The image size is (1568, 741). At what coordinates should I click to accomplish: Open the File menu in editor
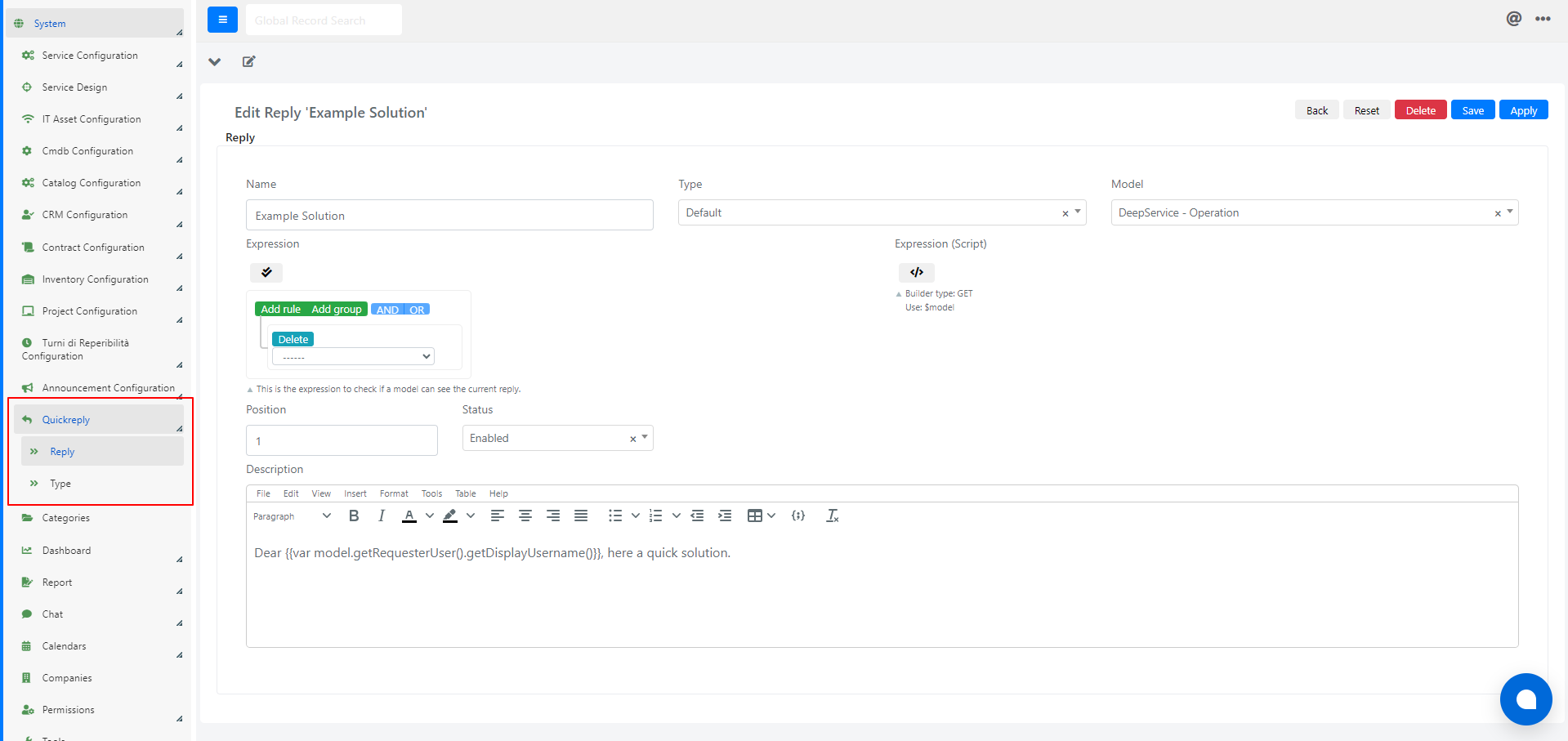coord(263,493)
